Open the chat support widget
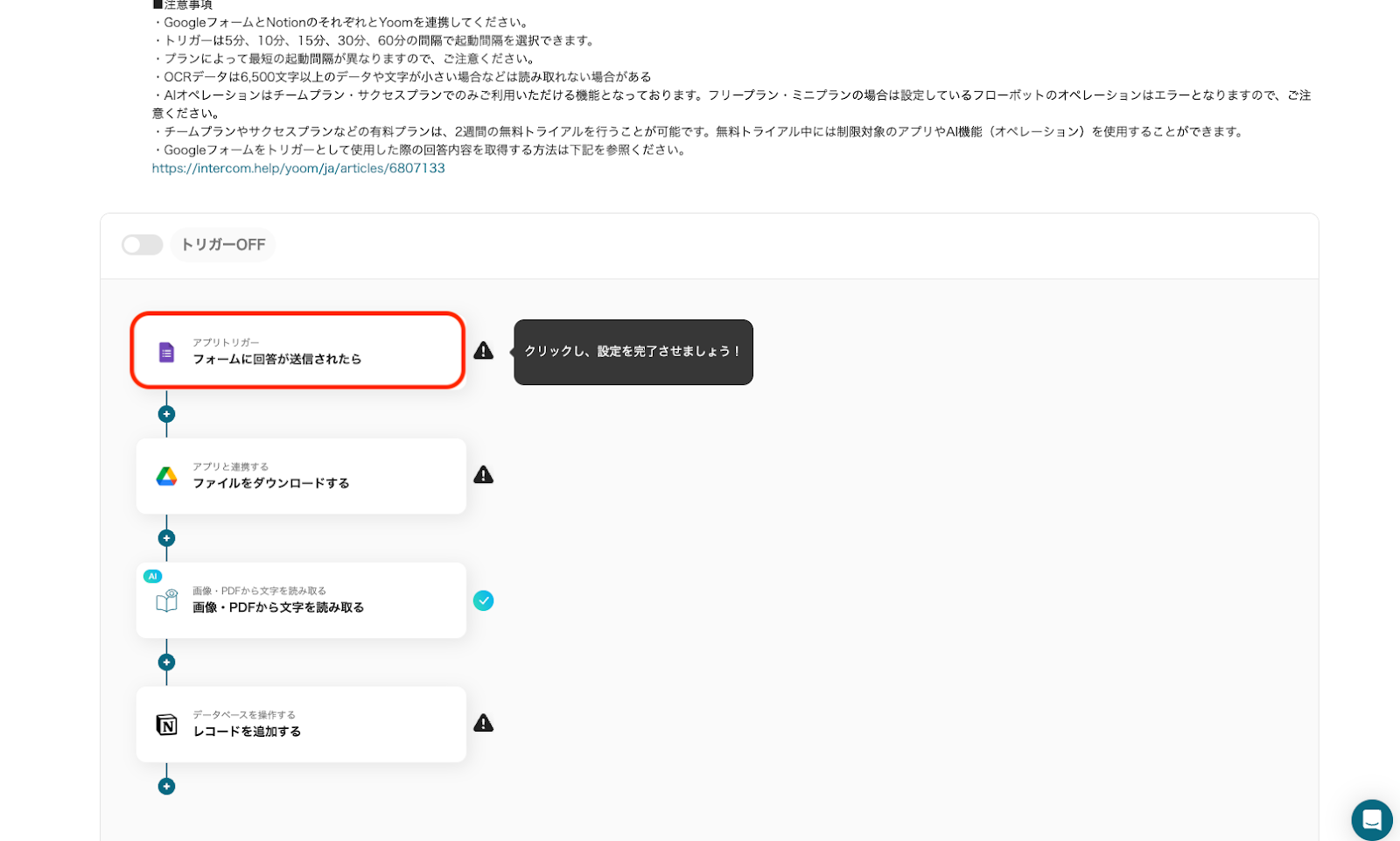The image size is (1400, 841). tap(1372, 820)
